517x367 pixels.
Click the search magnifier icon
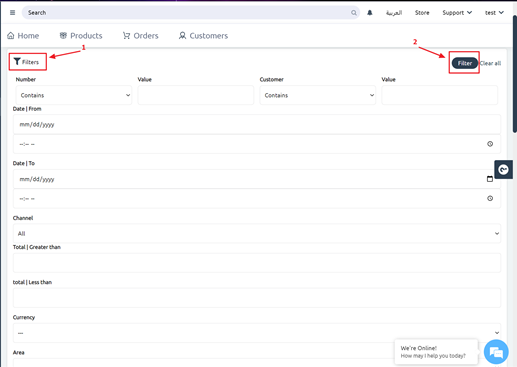click(354, 13)
